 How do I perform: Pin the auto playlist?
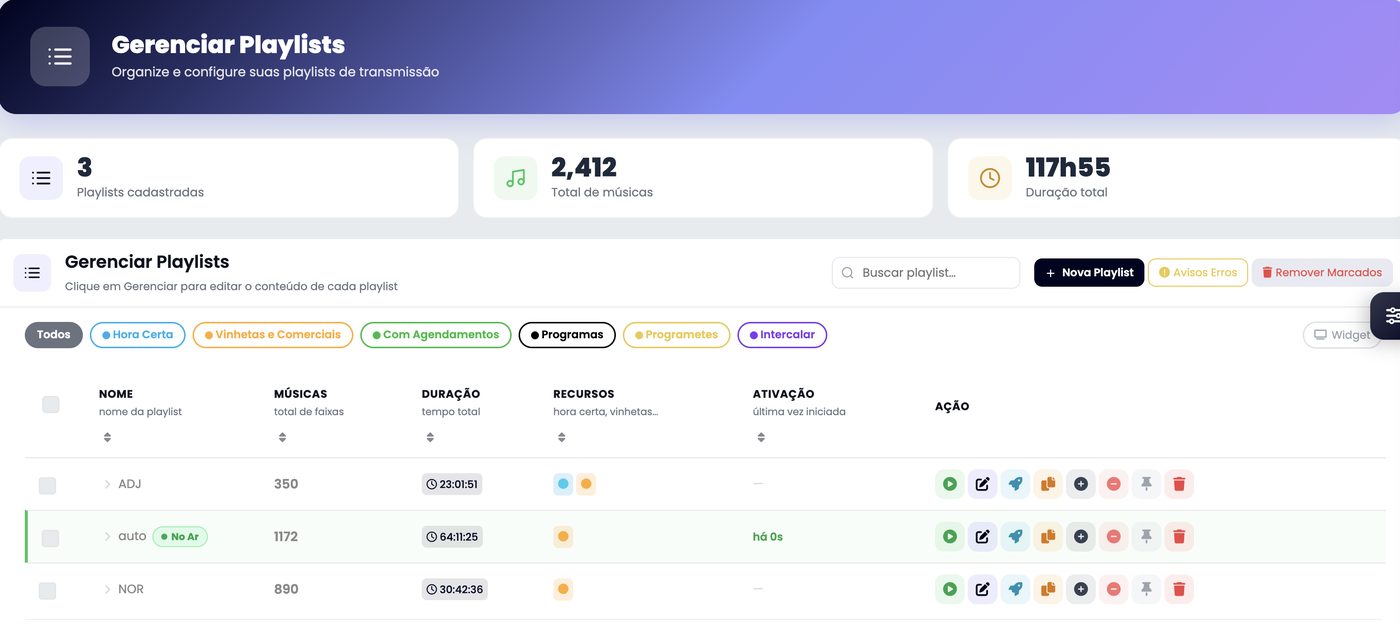[x=1146, y=537]
